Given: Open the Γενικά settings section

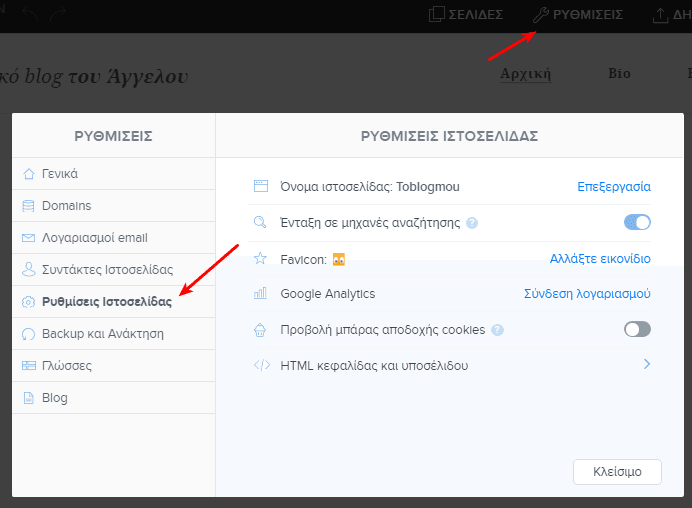Looking at the screenshot, I should click(x=114, y=174).
